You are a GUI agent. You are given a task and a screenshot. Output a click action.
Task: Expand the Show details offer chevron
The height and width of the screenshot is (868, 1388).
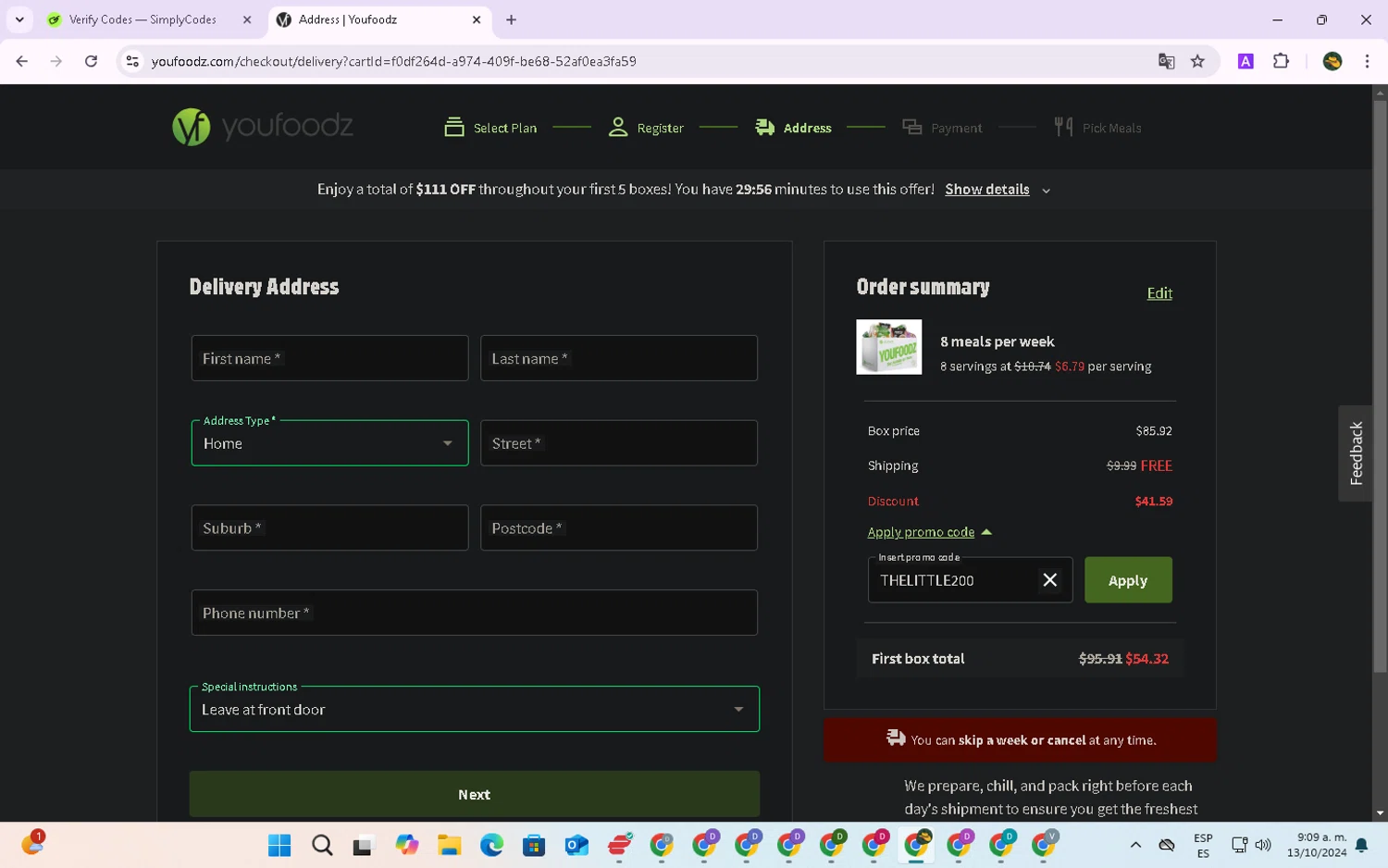tap(1047, 191)
